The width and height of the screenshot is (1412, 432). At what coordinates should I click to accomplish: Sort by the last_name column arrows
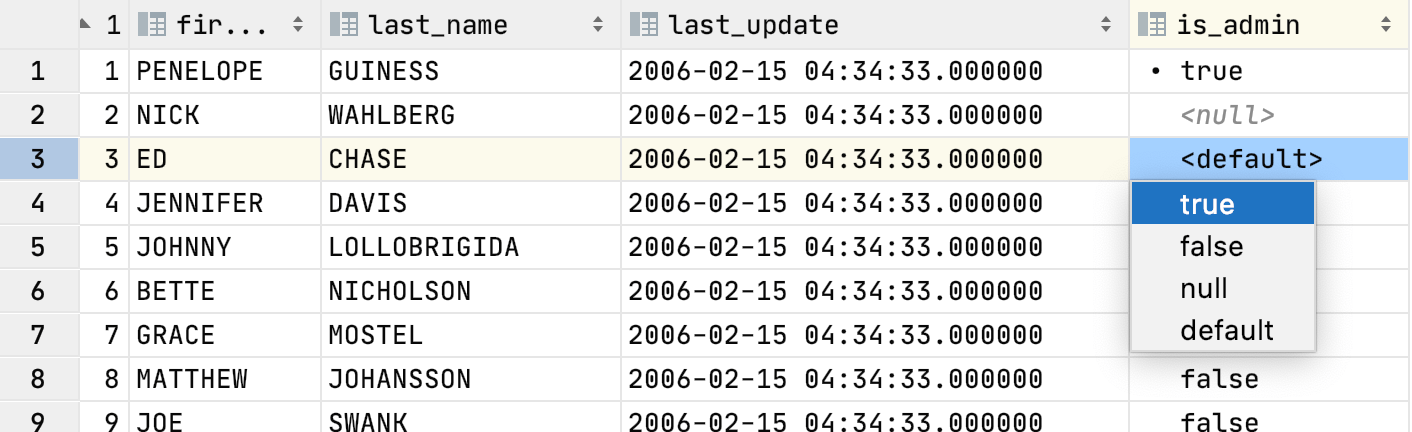click(598, 25)
